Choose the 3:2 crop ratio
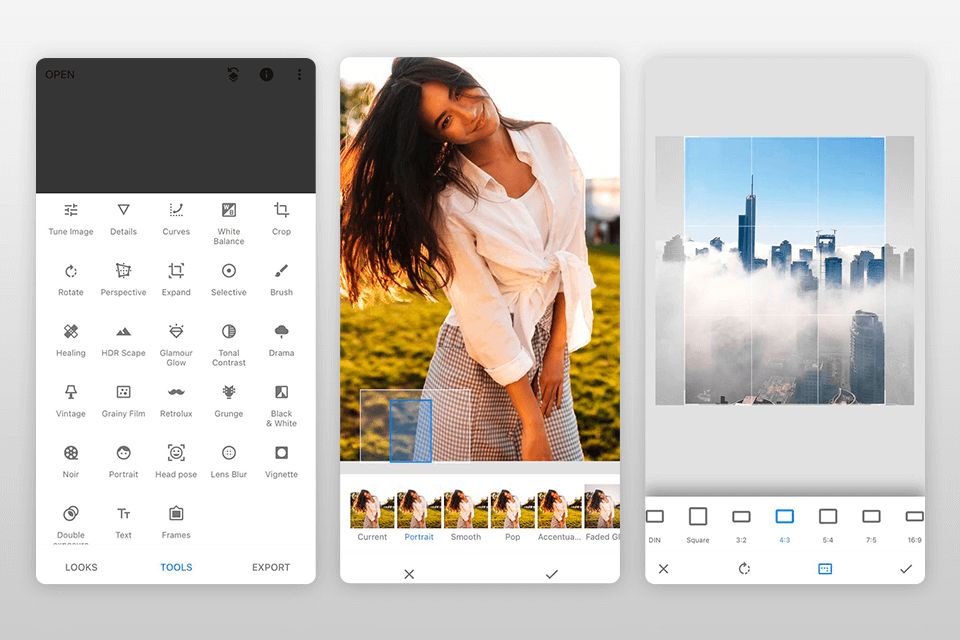The image size is (960, 640). (741, 525)
